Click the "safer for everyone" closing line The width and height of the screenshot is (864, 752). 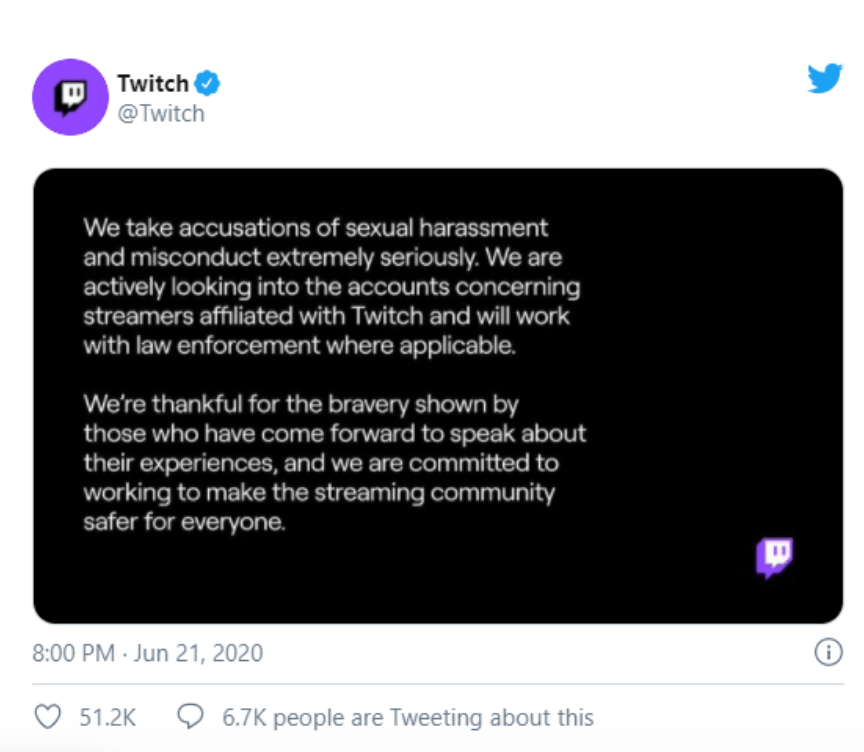tap(184, 522)
